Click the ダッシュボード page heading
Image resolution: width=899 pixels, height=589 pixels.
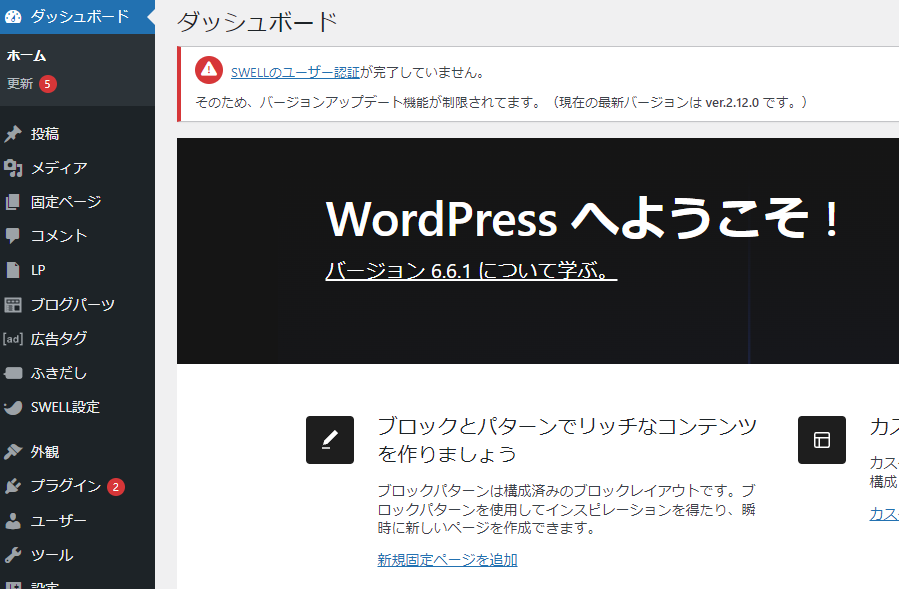(x=257, y=22)
